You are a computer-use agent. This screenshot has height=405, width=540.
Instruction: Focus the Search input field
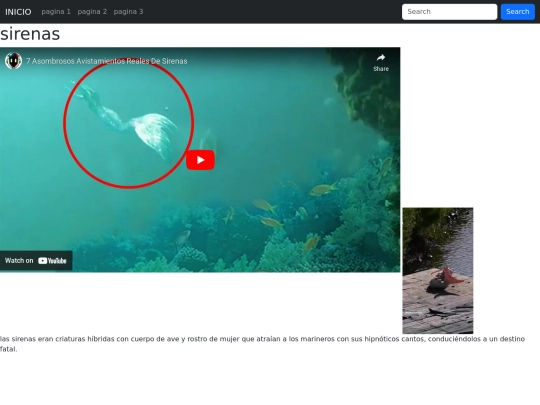click(x=449, y=12)
